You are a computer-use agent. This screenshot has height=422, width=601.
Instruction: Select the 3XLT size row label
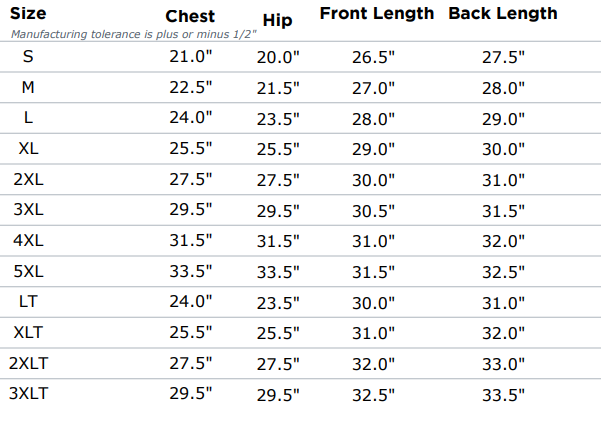28,393
